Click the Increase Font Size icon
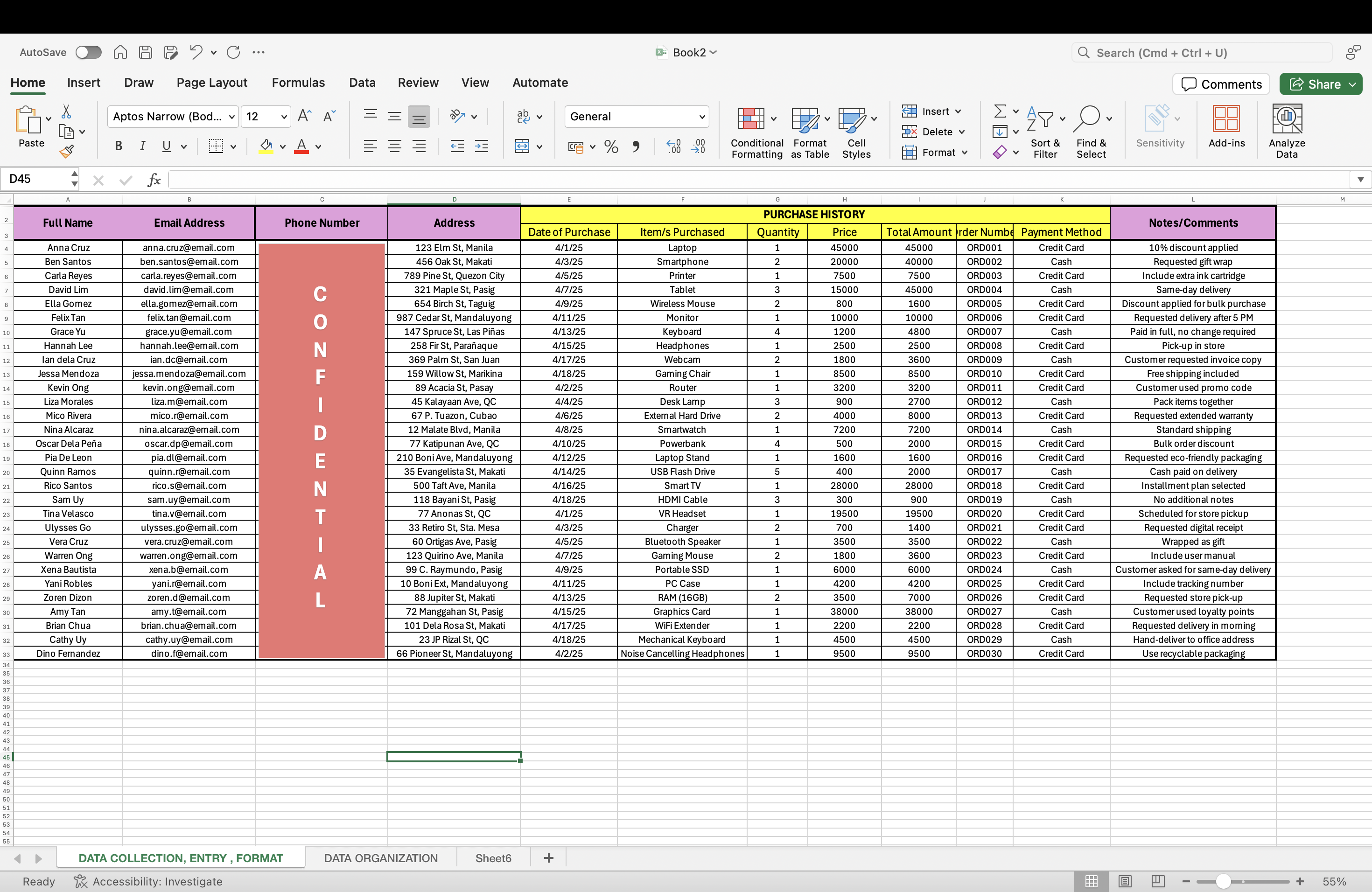The width and height of the screenshot is (1372, 892). click(x=304, y=116)
